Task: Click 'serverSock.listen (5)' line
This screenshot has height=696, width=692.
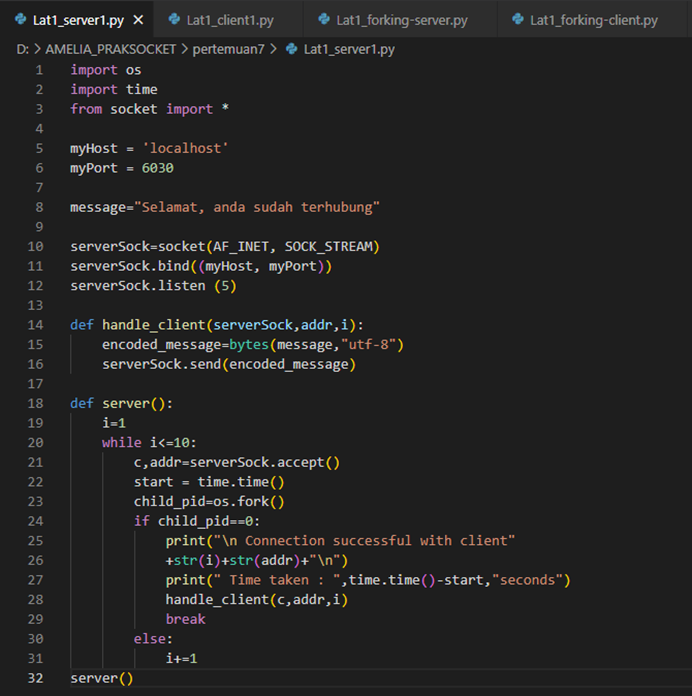Action: pos(153,286)
